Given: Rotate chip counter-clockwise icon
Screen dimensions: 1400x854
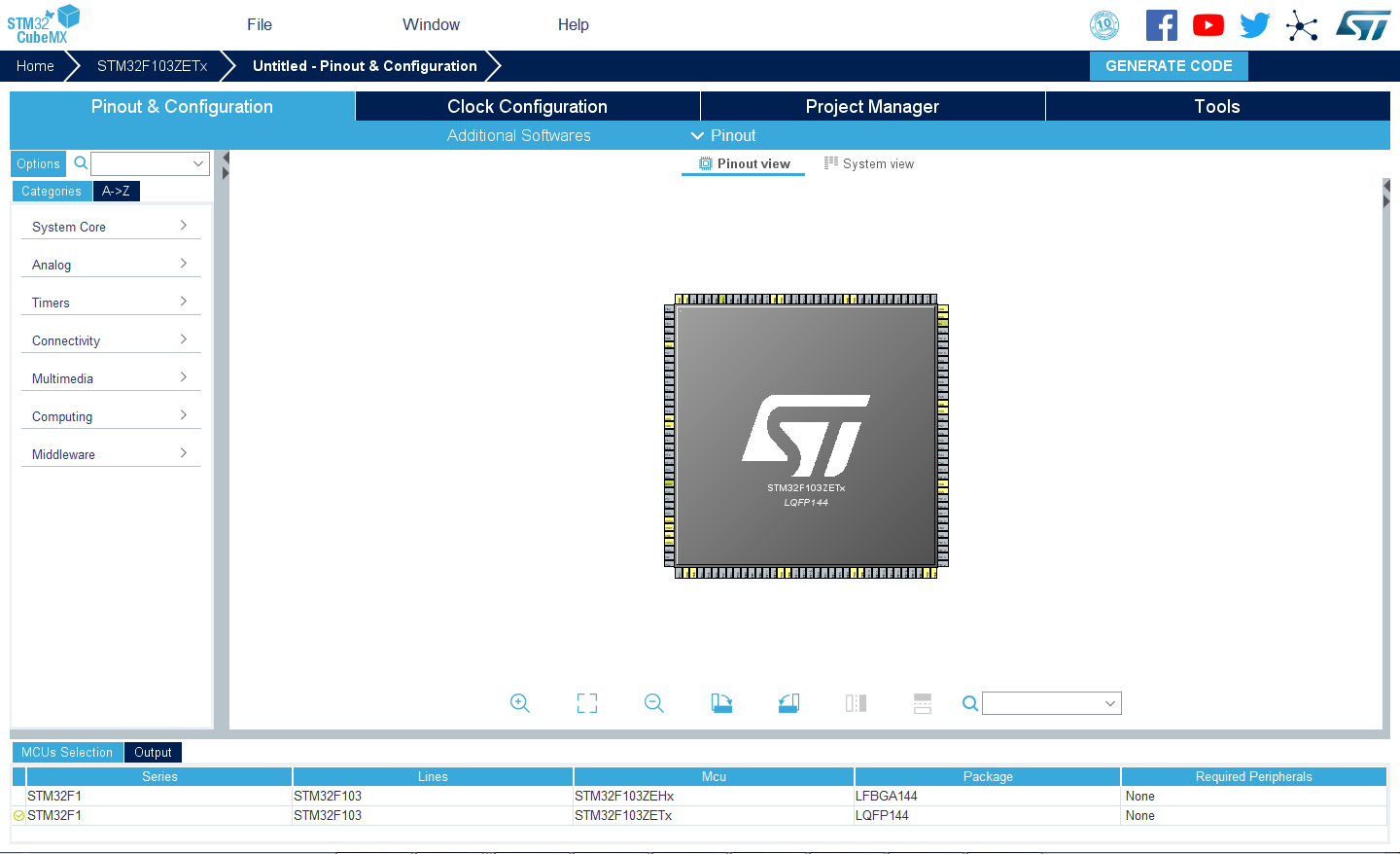Looking at the screenshot, I should pos(788,703).
